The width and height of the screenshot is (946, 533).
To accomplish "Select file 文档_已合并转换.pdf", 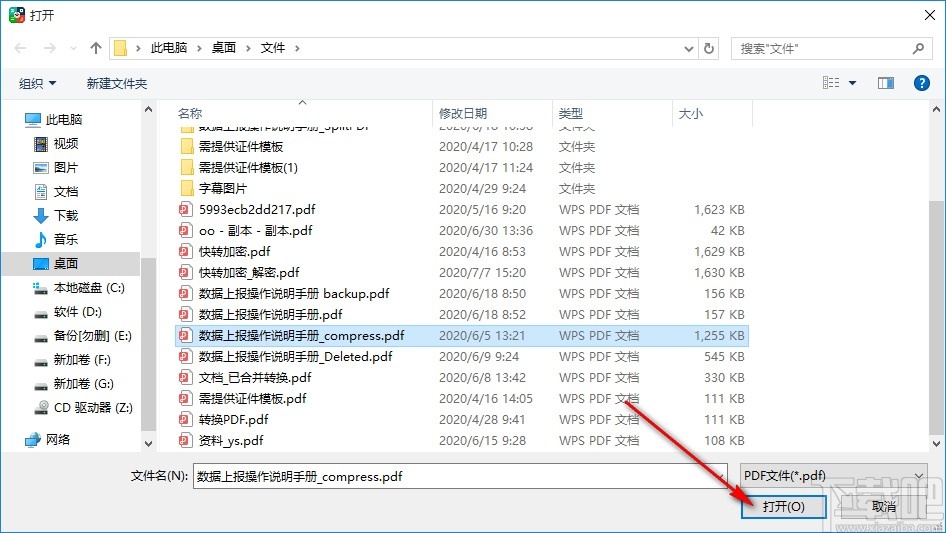I will [x=255, y=378].
